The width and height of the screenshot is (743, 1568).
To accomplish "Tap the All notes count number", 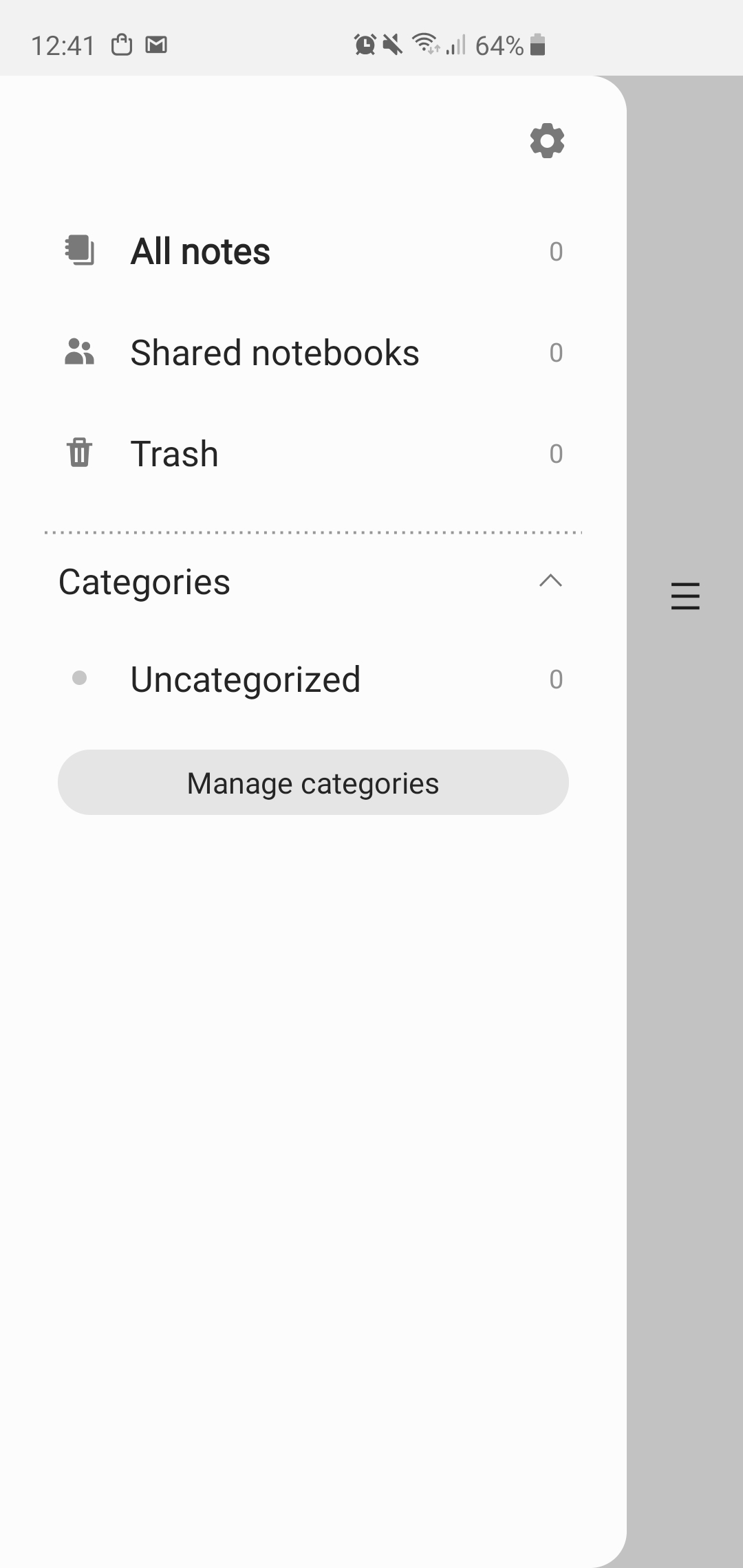I will pyautogui.click(x=556, y=252).
